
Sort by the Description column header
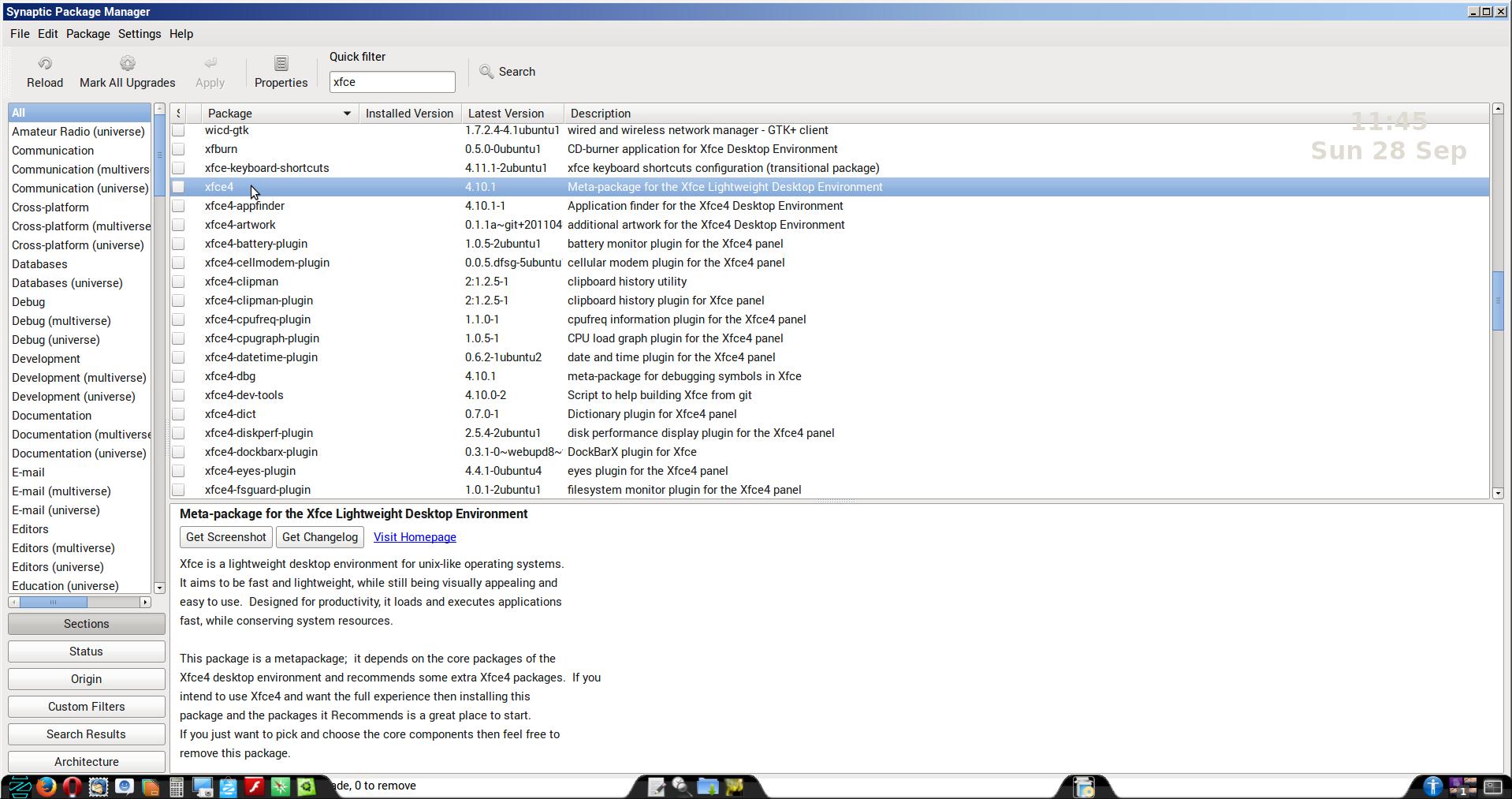tap(1026, 114)
